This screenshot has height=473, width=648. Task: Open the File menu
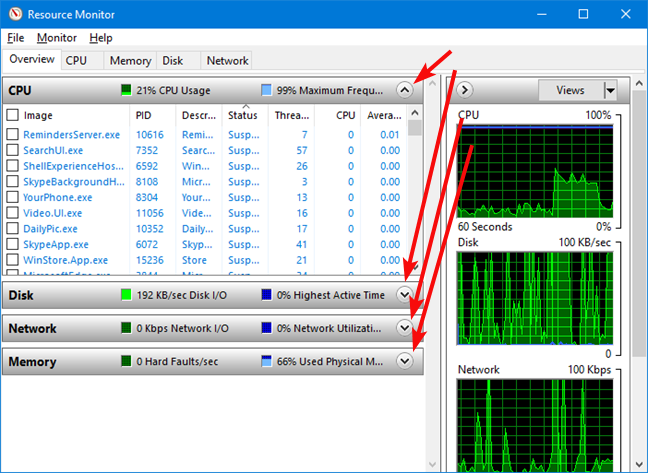tap(16, 38)
